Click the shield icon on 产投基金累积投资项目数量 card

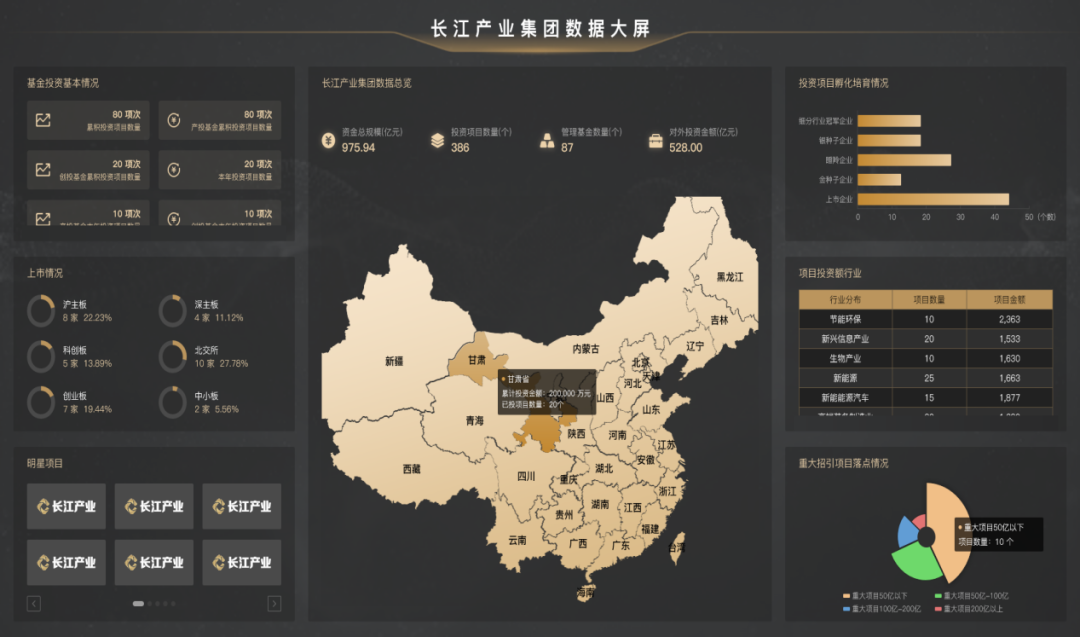(x=174, y=120)
